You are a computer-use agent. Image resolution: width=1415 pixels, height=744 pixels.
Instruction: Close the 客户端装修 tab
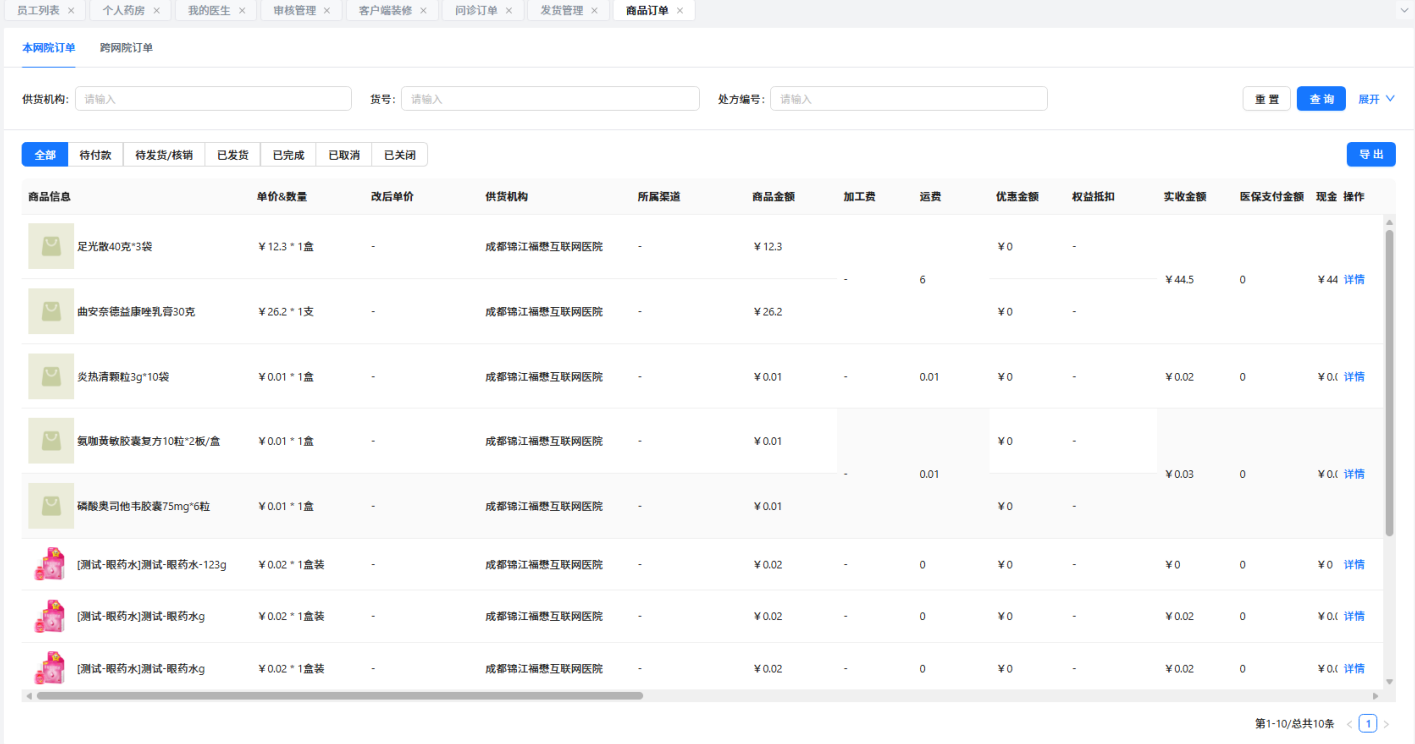pyautogui.click(x=422, y=11)
